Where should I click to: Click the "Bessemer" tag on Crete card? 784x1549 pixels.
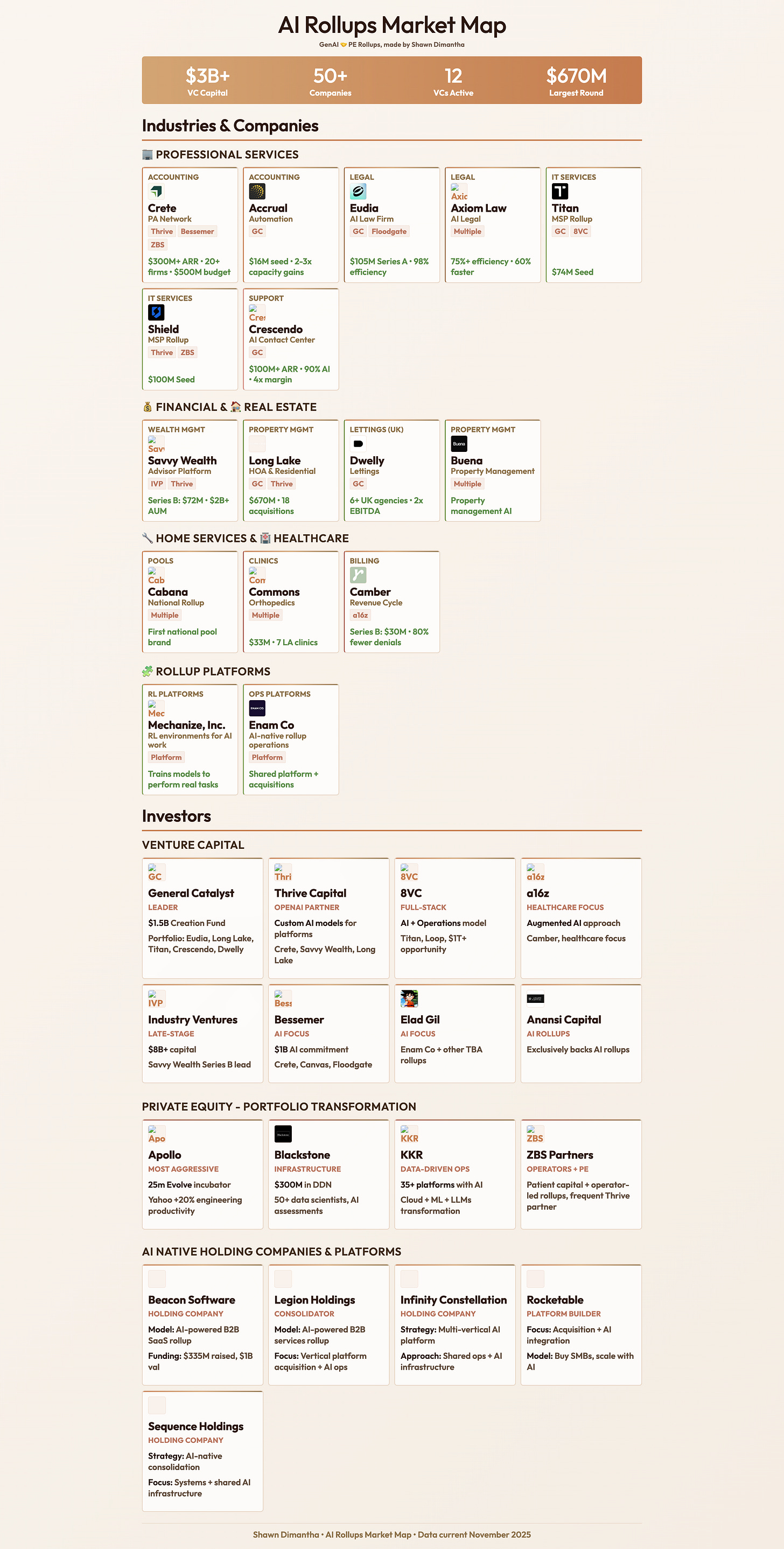[197, 232]
